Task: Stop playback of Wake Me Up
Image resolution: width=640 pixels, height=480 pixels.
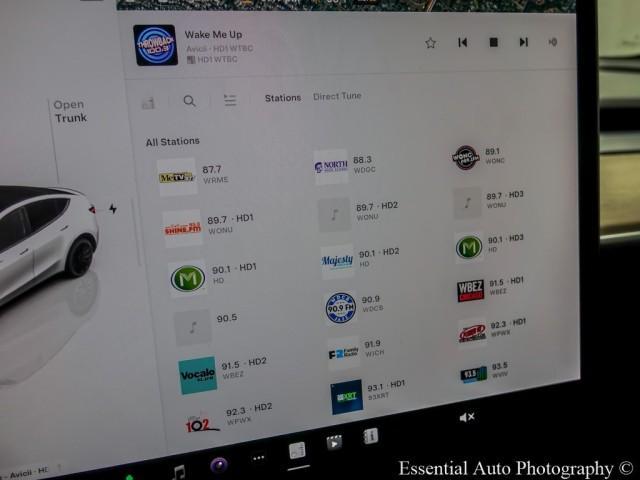Action: [x=493, y=42]
